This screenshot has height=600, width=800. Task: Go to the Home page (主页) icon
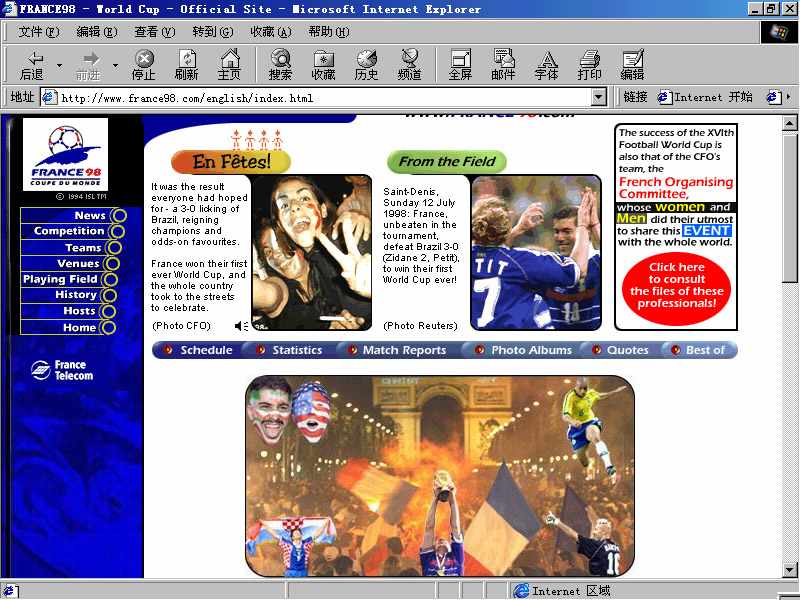click(230, 65)
